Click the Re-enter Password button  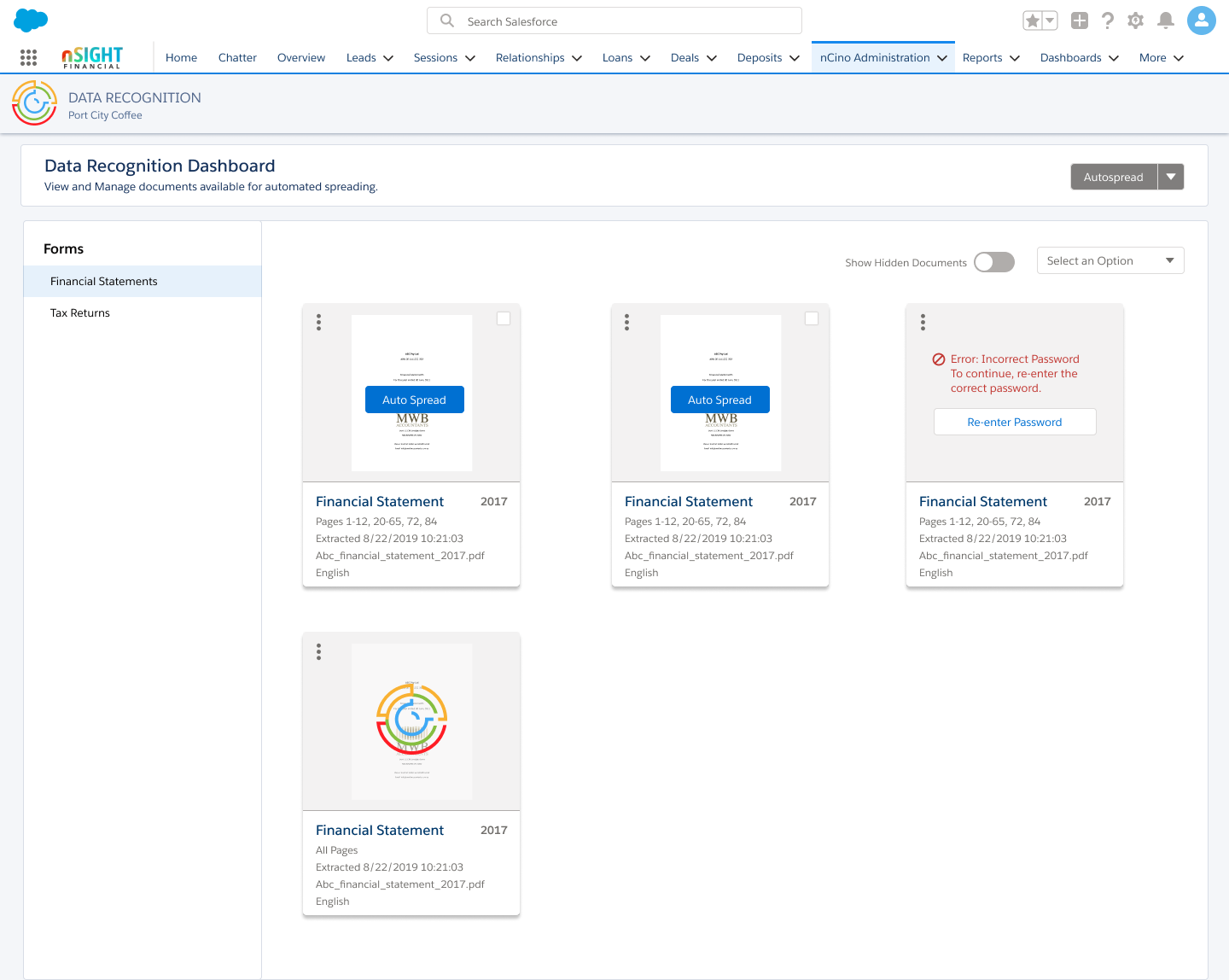pyautogui.click(x=1015, y=422)
